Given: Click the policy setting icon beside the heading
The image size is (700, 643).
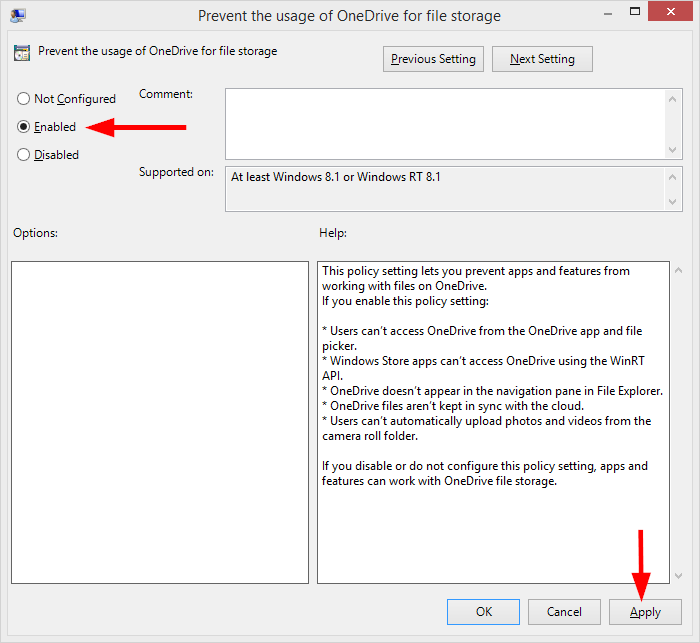Looking at the screenshot, I should (x=22, y=53).
